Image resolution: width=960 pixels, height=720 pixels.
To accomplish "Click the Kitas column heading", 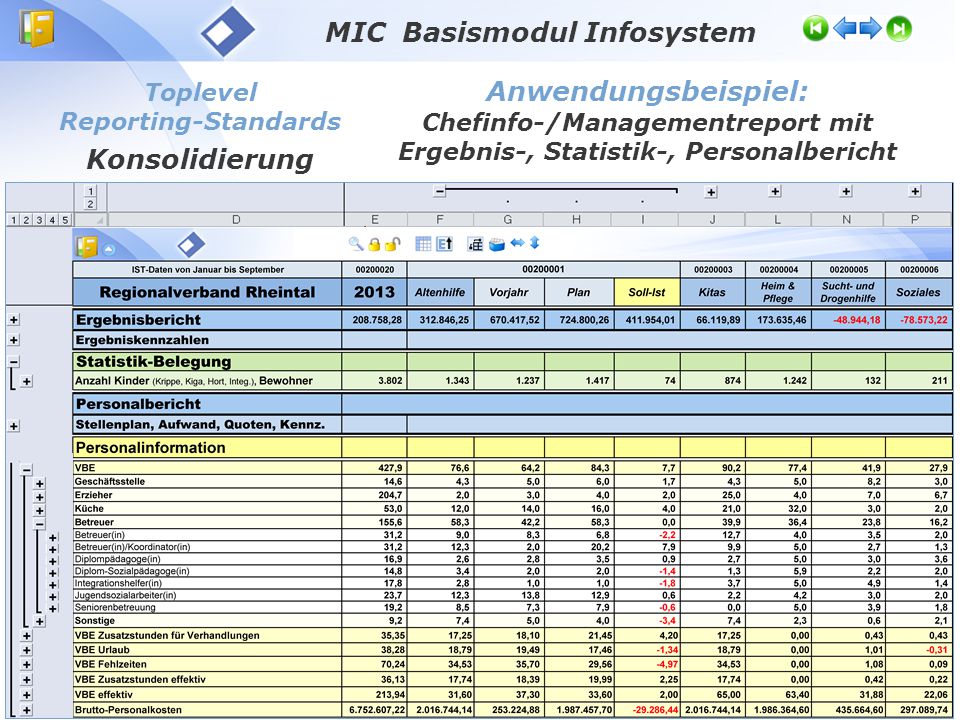I will tap(712, 293).
